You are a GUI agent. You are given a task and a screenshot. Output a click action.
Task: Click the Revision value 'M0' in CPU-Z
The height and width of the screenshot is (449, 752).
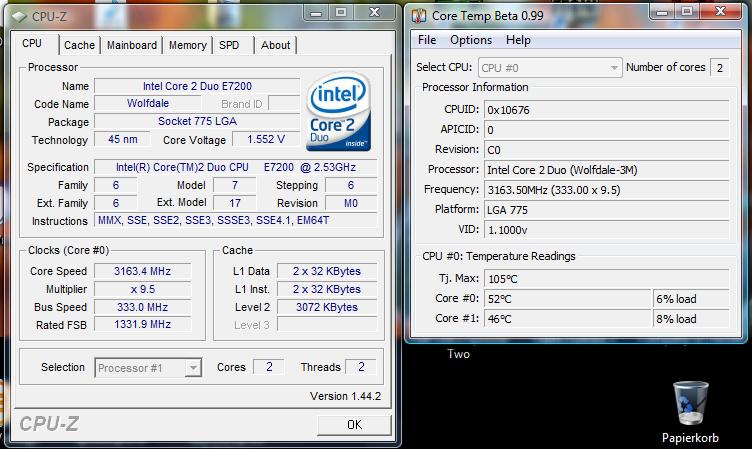click(351, 203)
